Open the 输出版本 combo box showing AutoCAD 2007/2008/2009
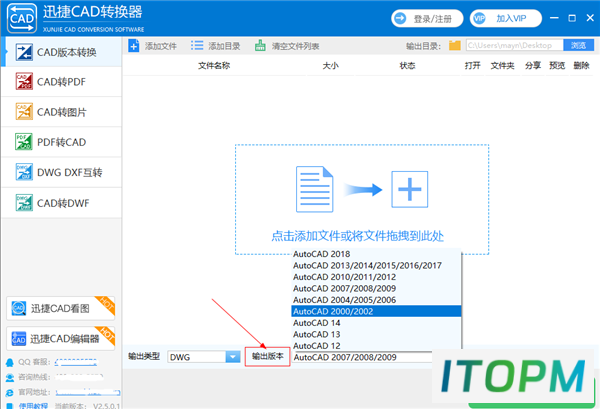This screenshot has height=409, width=600. tap(362, 357)
